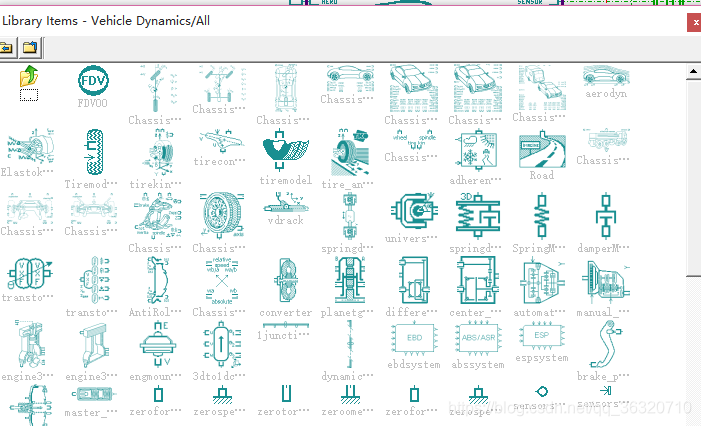Select the tire_an tire on road icon
The width and height of the screenshot is (701, 426).
point(350,152)
